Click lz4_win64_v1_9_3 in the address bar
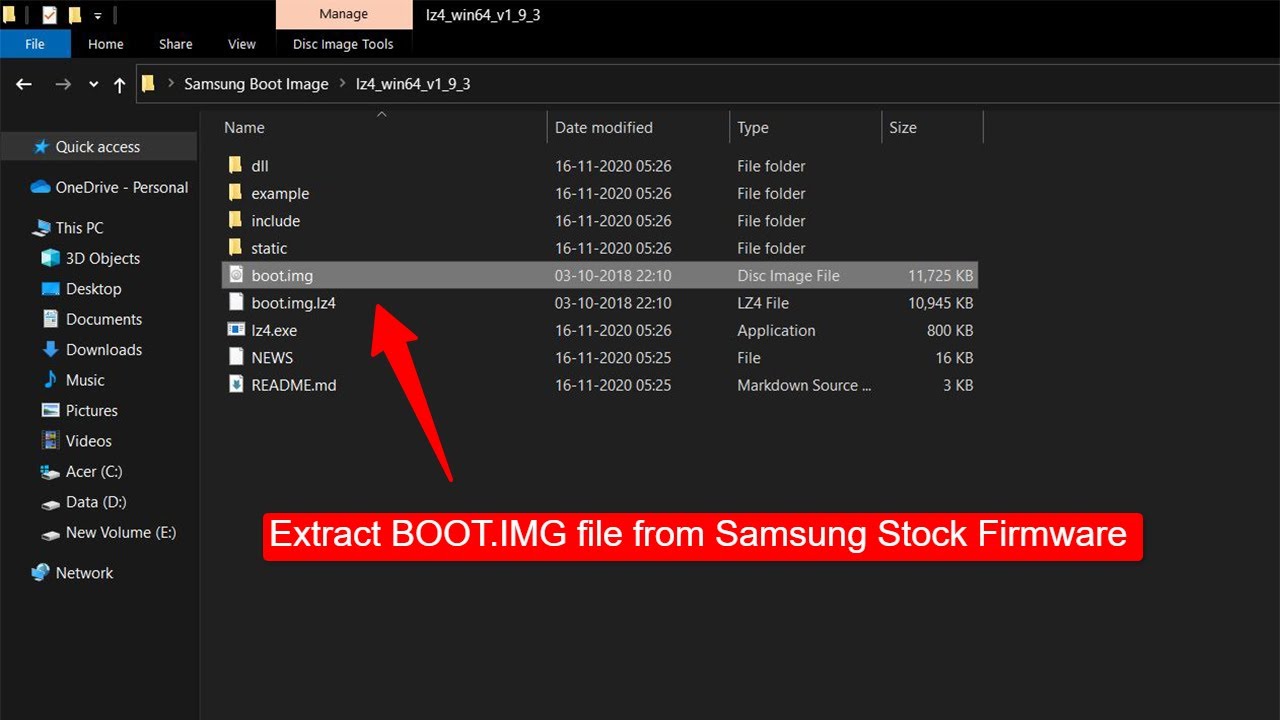 point(413,84)
